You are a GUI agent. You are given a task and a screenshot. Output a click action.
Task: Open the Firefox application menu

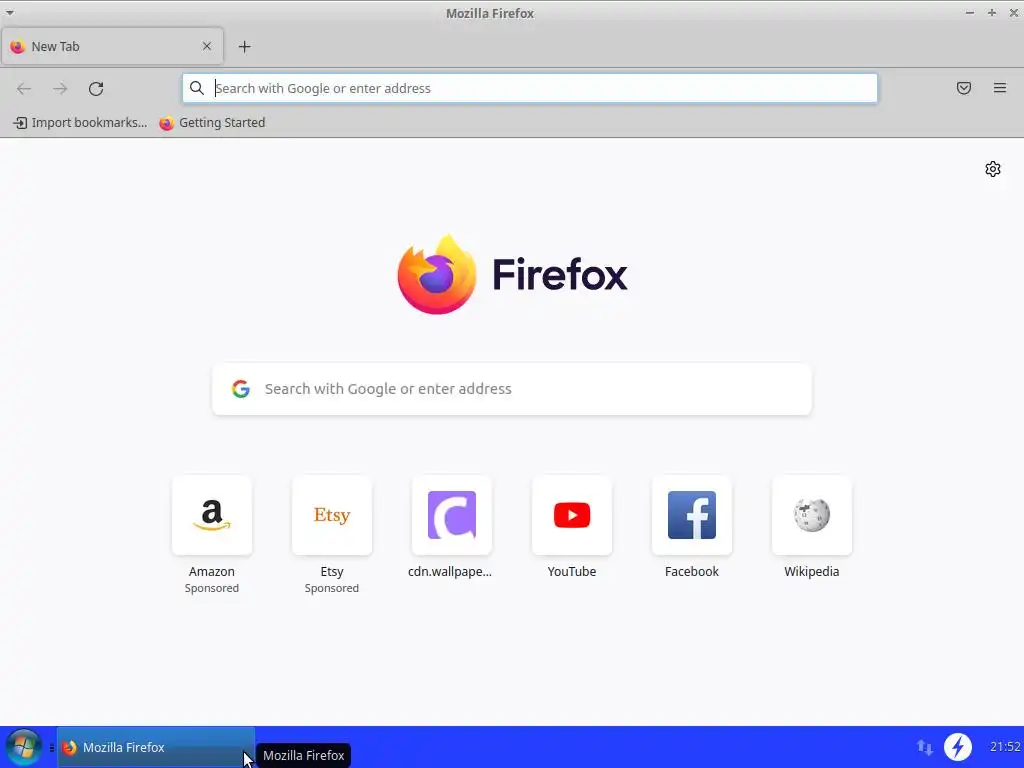[1000, 88]
